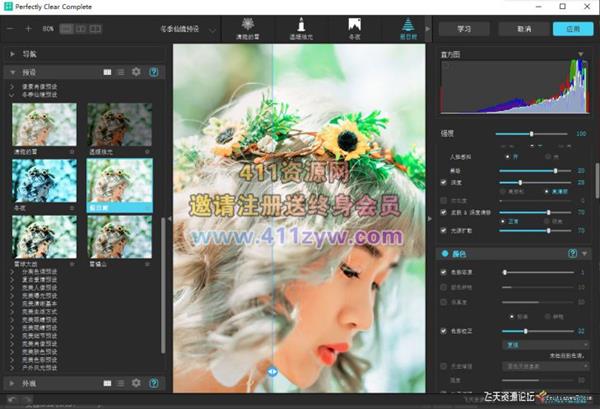Click the 应用 apply button
The height and width of the screenshot is (409, 600).
pyautogui.click(x=572, y=28)
